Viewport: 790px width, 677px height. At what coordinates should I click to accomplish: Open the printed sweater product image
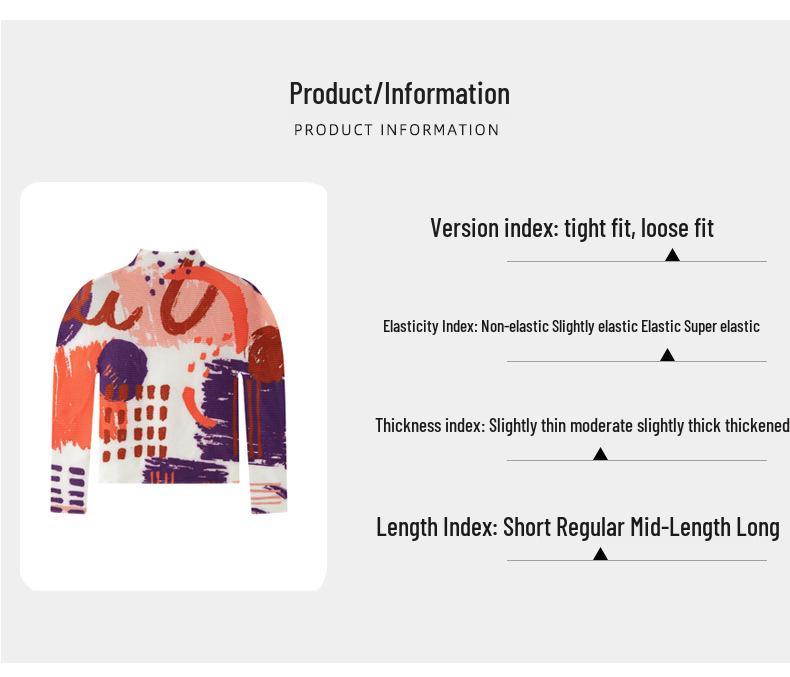point(172,385)
